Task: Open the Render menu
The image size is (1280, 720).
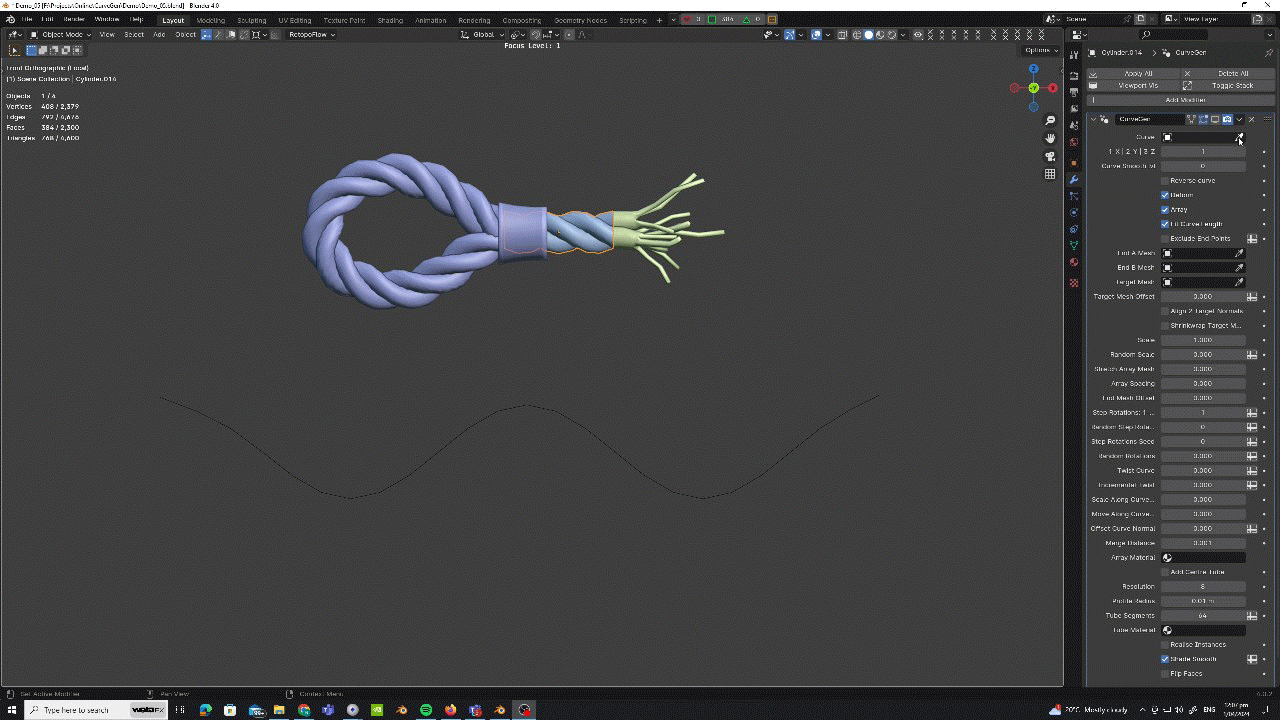Action: click(74, 20)
